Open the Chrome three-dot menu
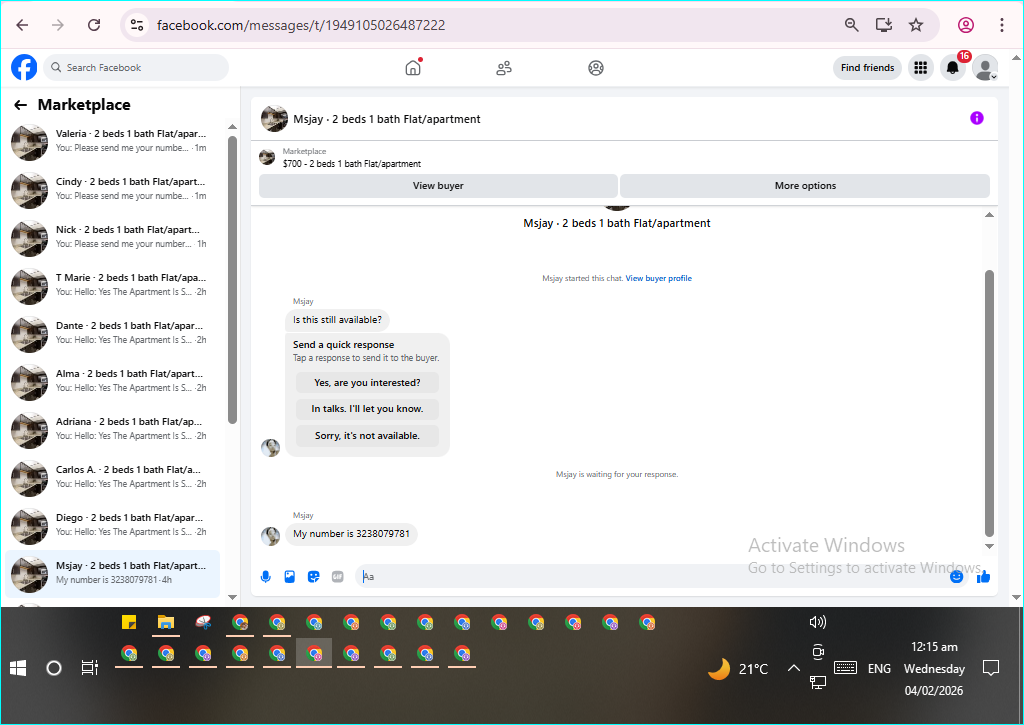Screen dimensions: 1024x725 (1001, 25)
